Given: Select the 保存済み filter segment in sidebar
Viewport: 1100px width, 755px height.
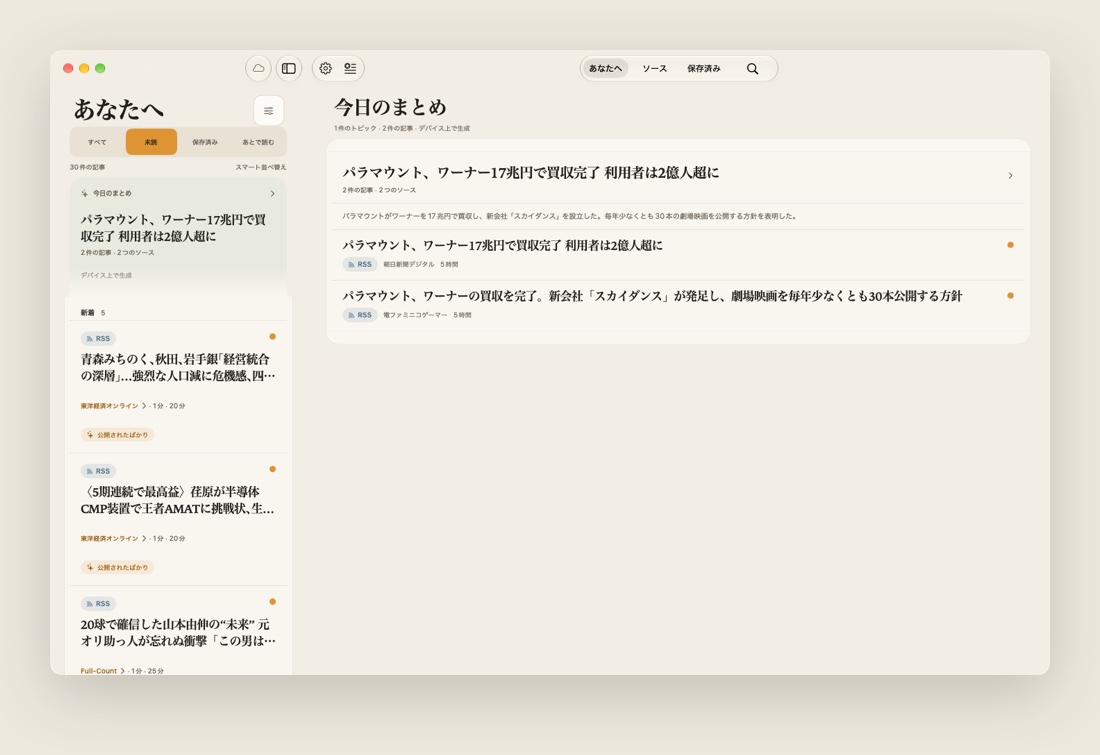Looking at the screenshot, I should (205, 142).
